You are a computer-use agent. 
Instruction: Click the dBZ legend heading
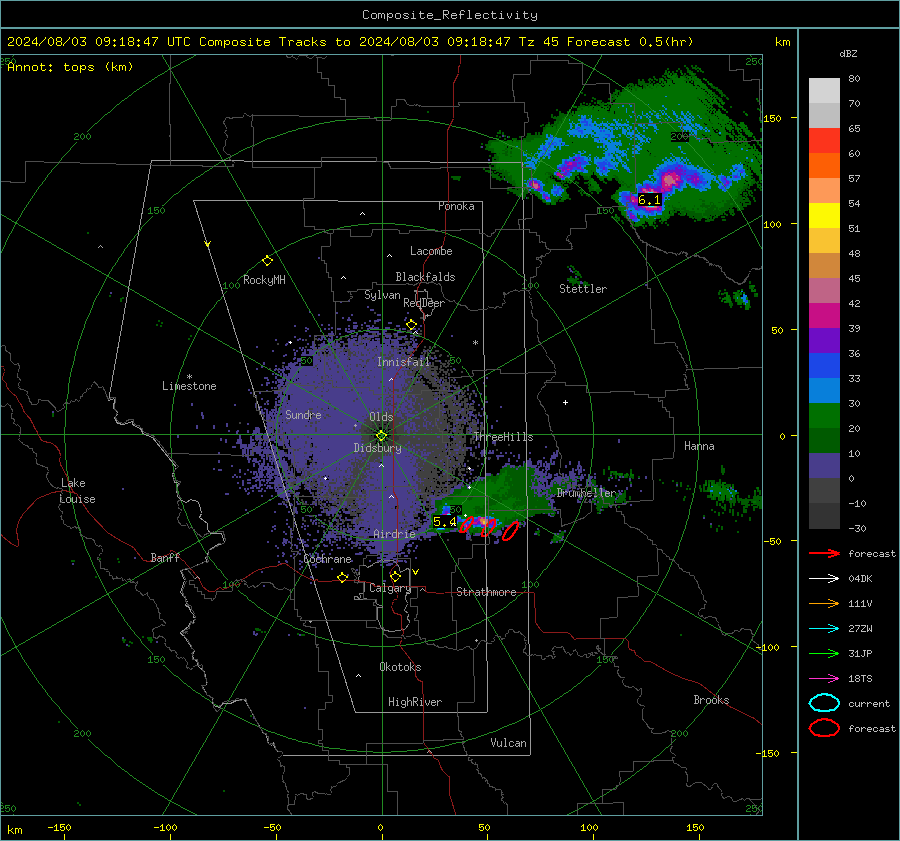click(x=848, y=54)
